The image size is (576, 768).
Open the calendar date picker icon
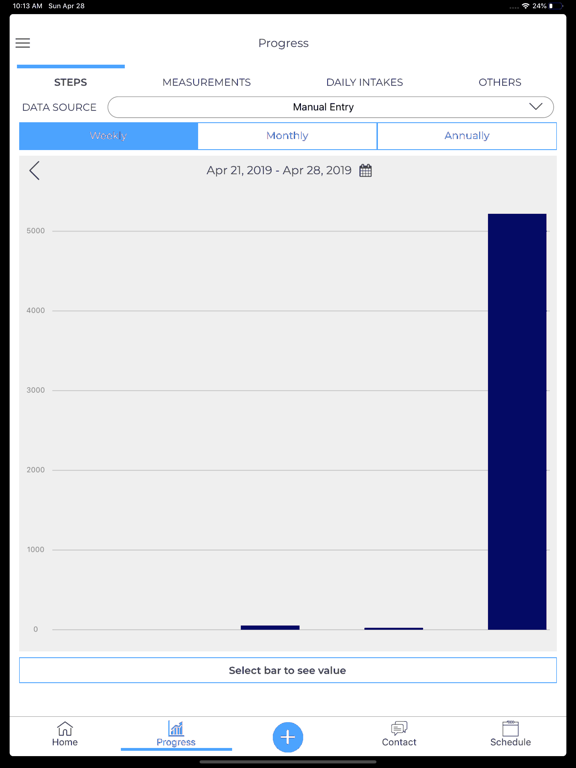coord(365,170)
